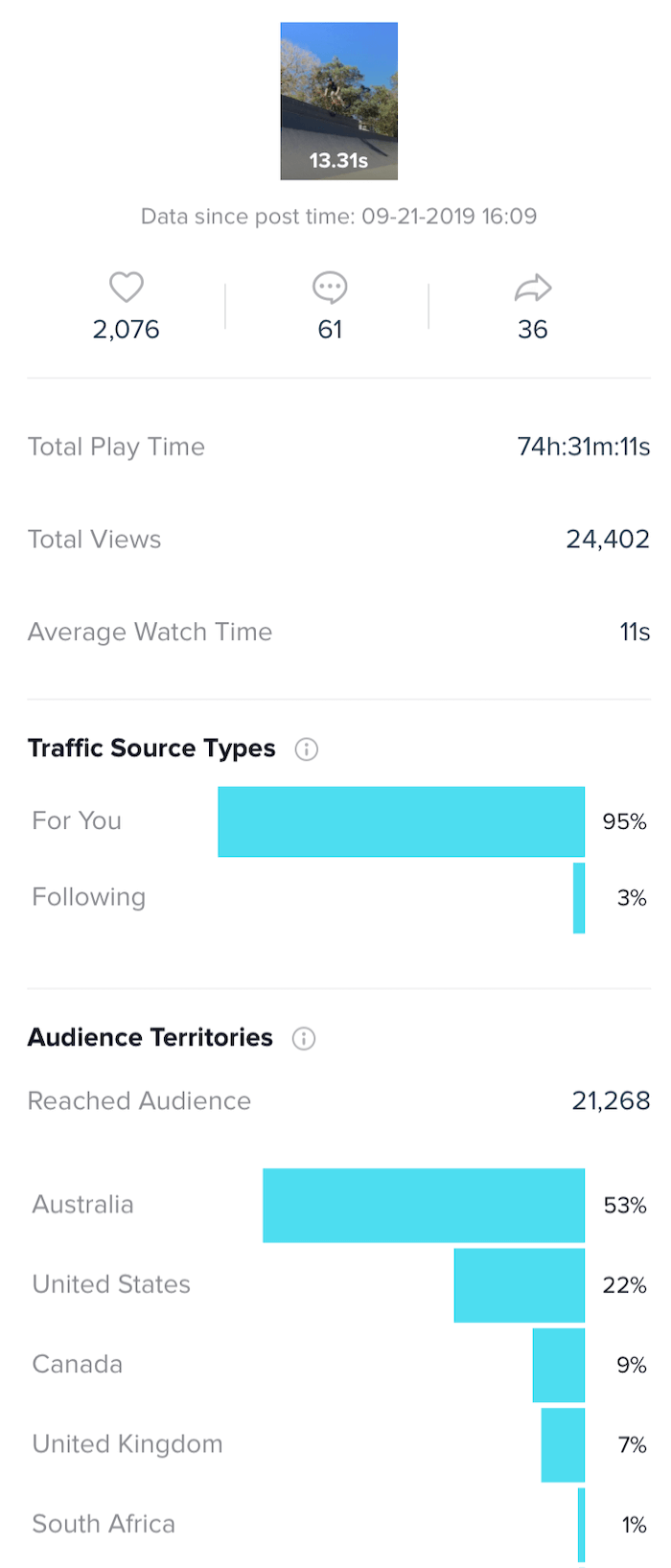Click the Total Views value 24,402
The width and height of the screenshot is (671, 1568).
[x=608, y=540]
